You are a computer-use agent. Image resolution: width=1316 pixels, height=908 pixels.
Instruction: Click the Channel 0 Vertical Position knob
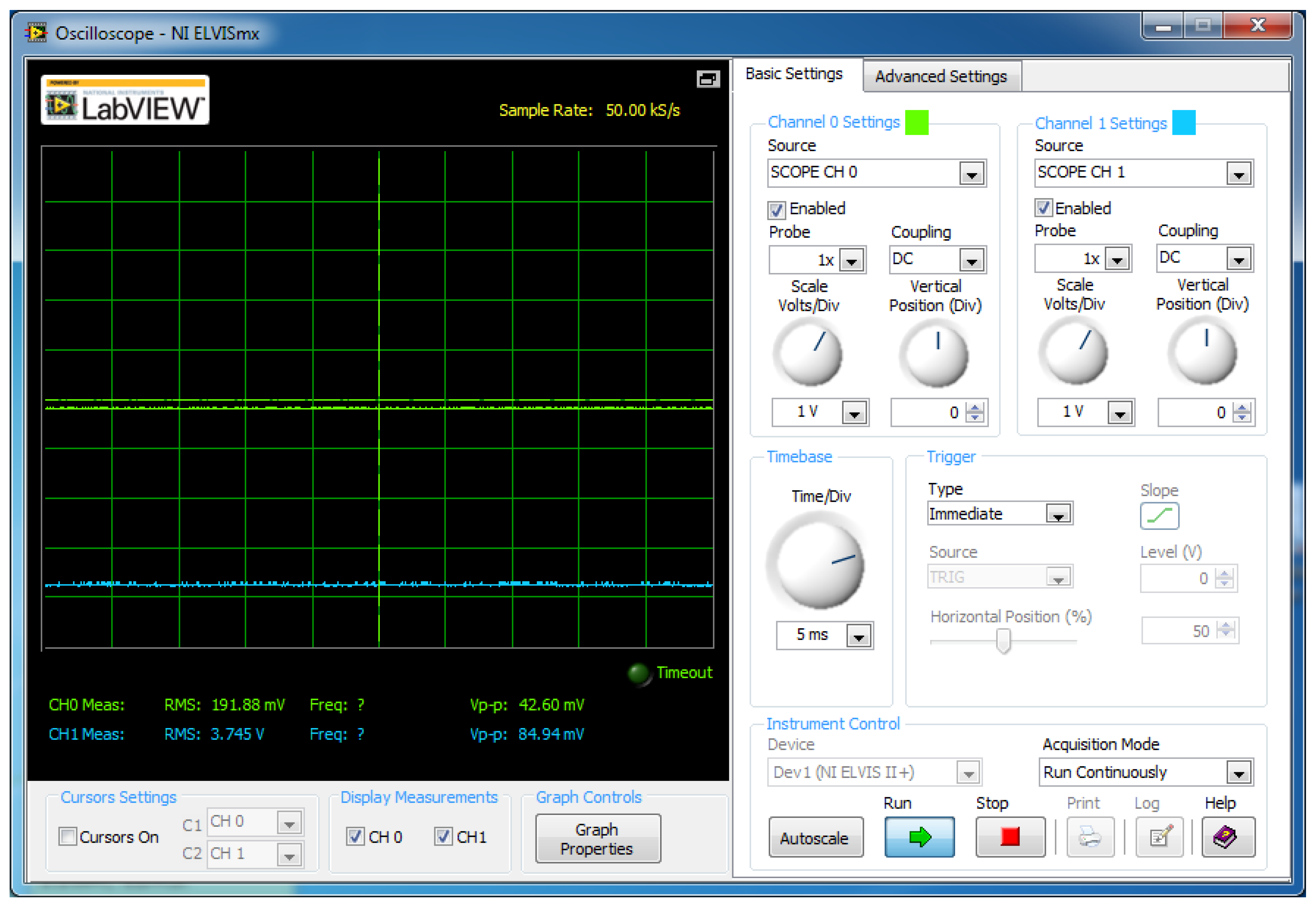coord(934,354)
